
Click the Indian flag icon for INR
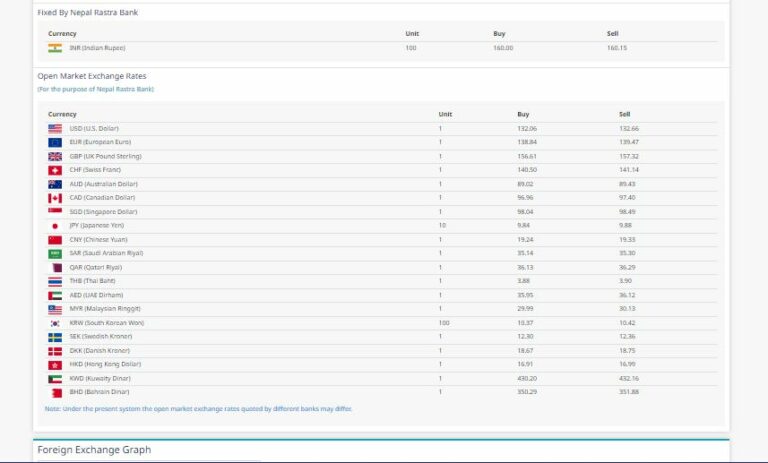[x=55, y=48]
